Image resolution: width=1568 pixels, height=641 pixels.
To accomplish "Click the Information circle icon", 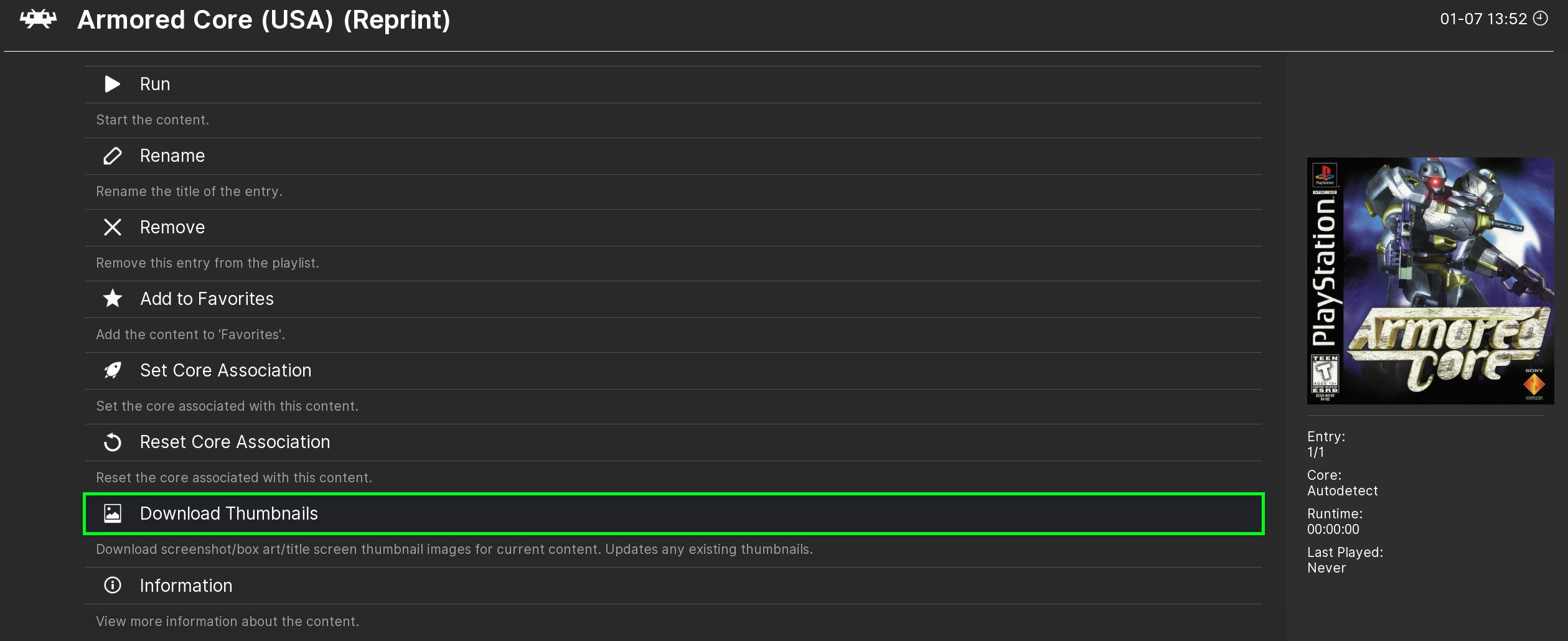I will click(112, 585).
